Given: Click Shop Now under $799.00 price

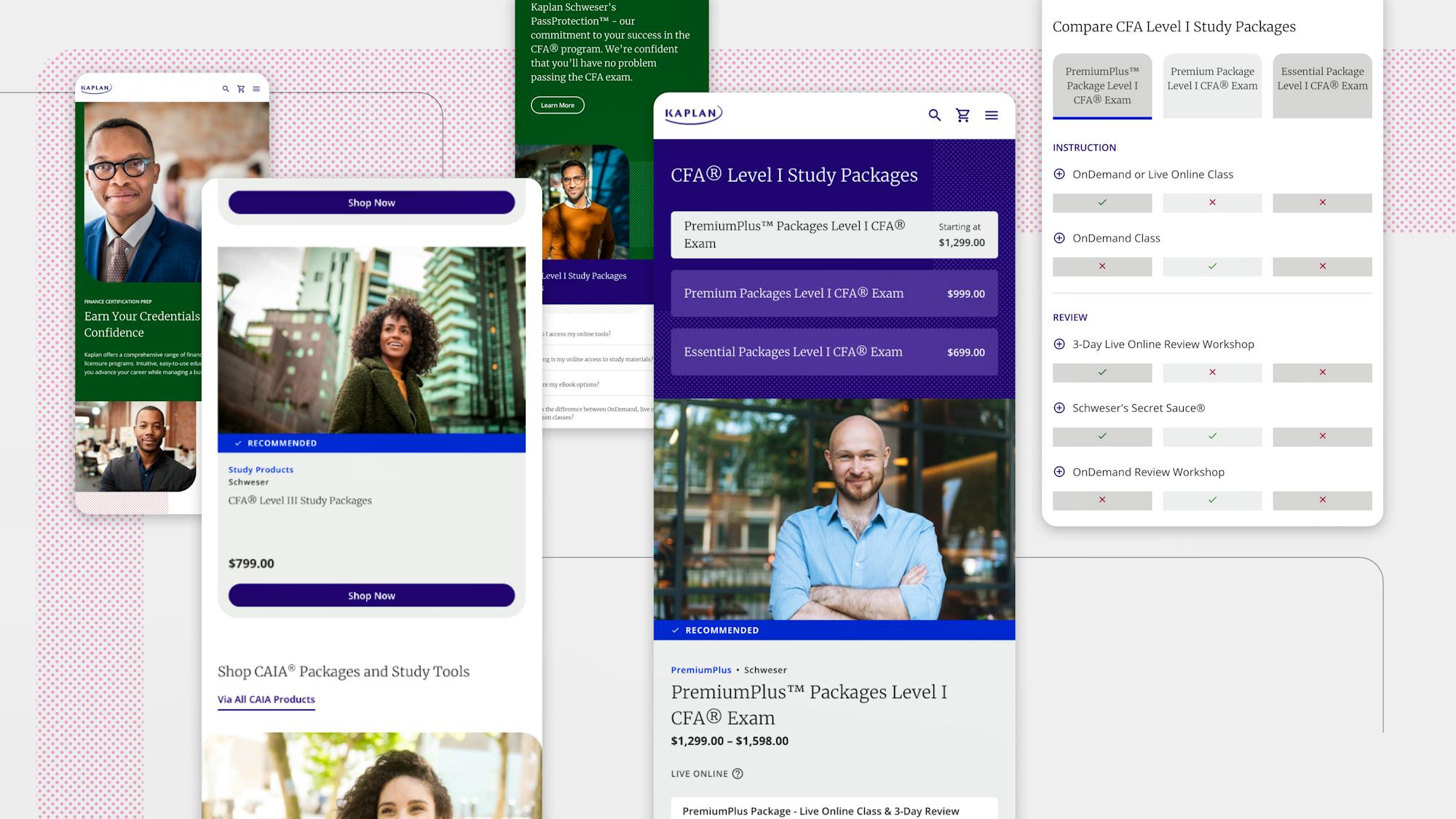Looking at the screenshot, I should point(371,596).
